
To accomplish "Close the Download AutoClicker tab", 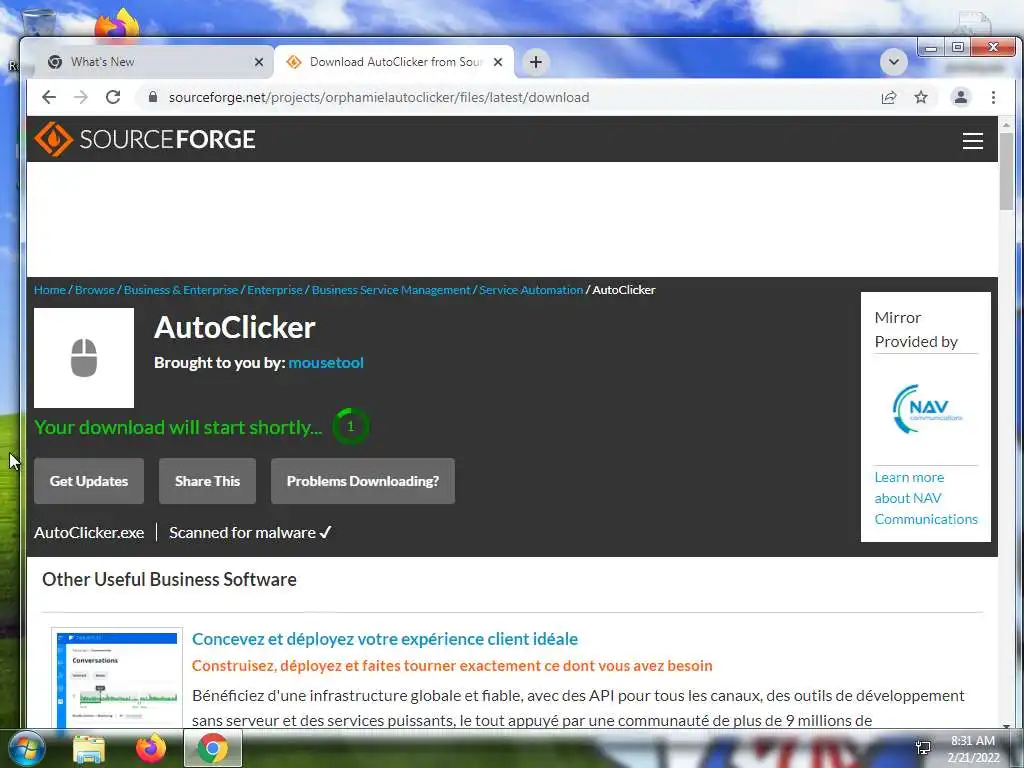I will (x=498, y=62).
